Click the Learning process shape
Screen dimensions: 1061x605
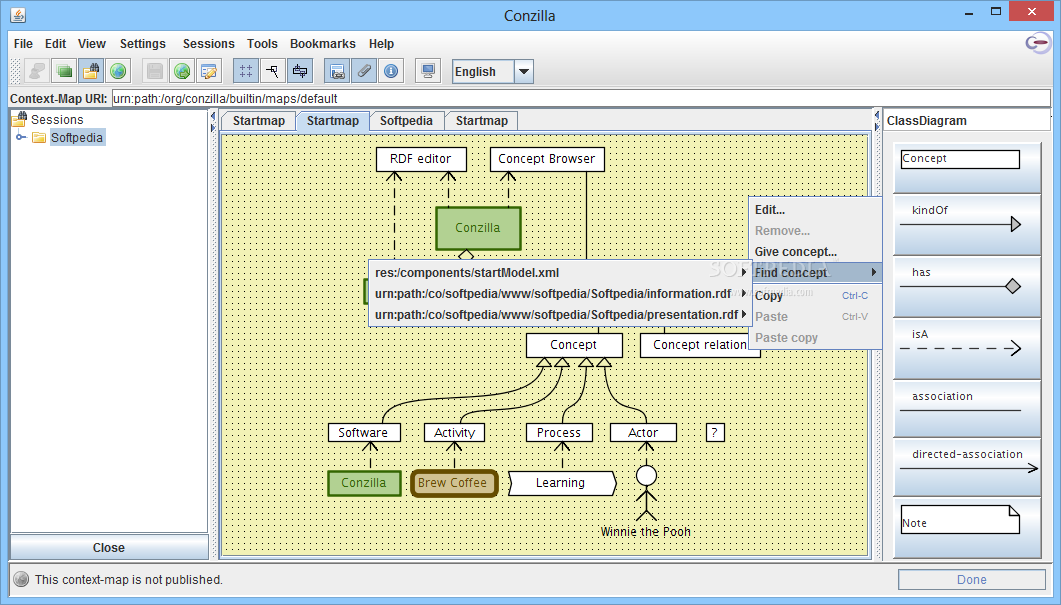pos(562,483)
